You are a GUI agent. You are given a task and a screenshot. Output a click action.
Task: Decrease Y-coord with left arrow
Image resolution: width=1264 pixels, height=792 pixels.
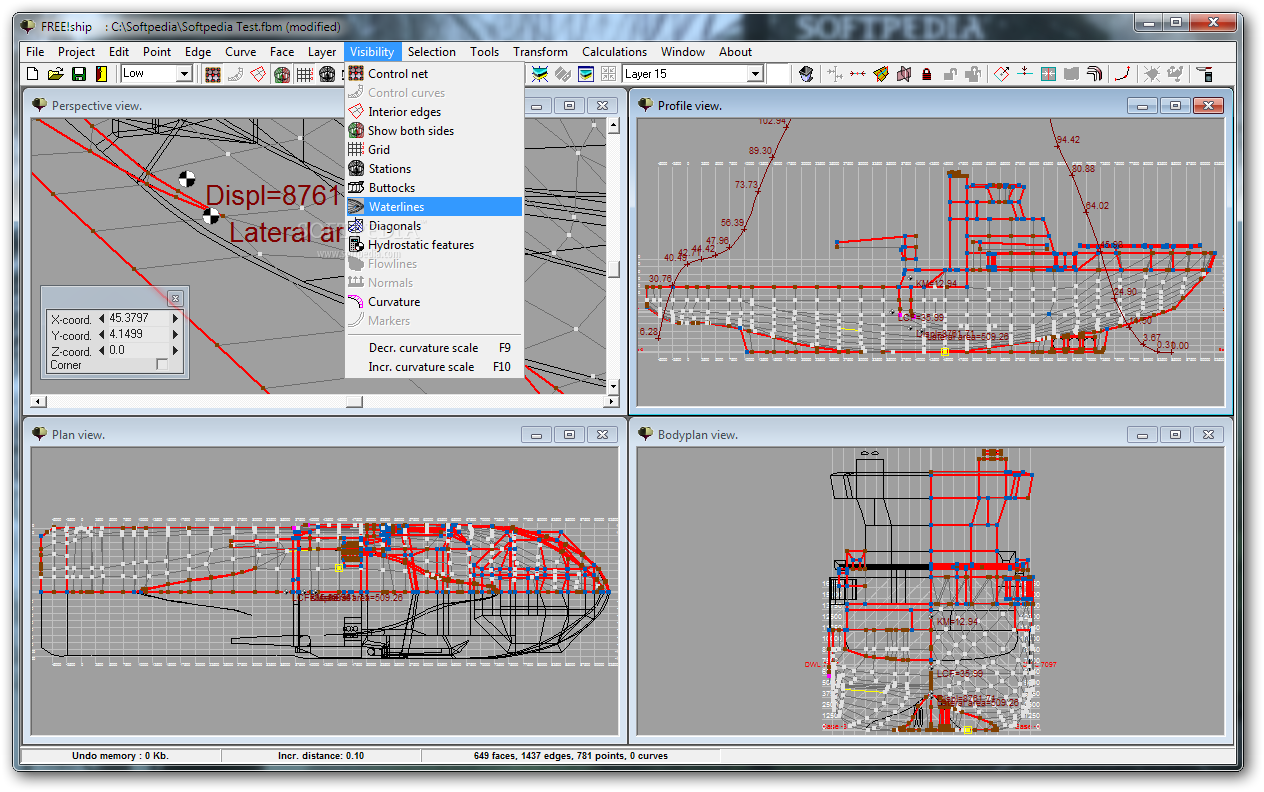[x=101, y=336]
